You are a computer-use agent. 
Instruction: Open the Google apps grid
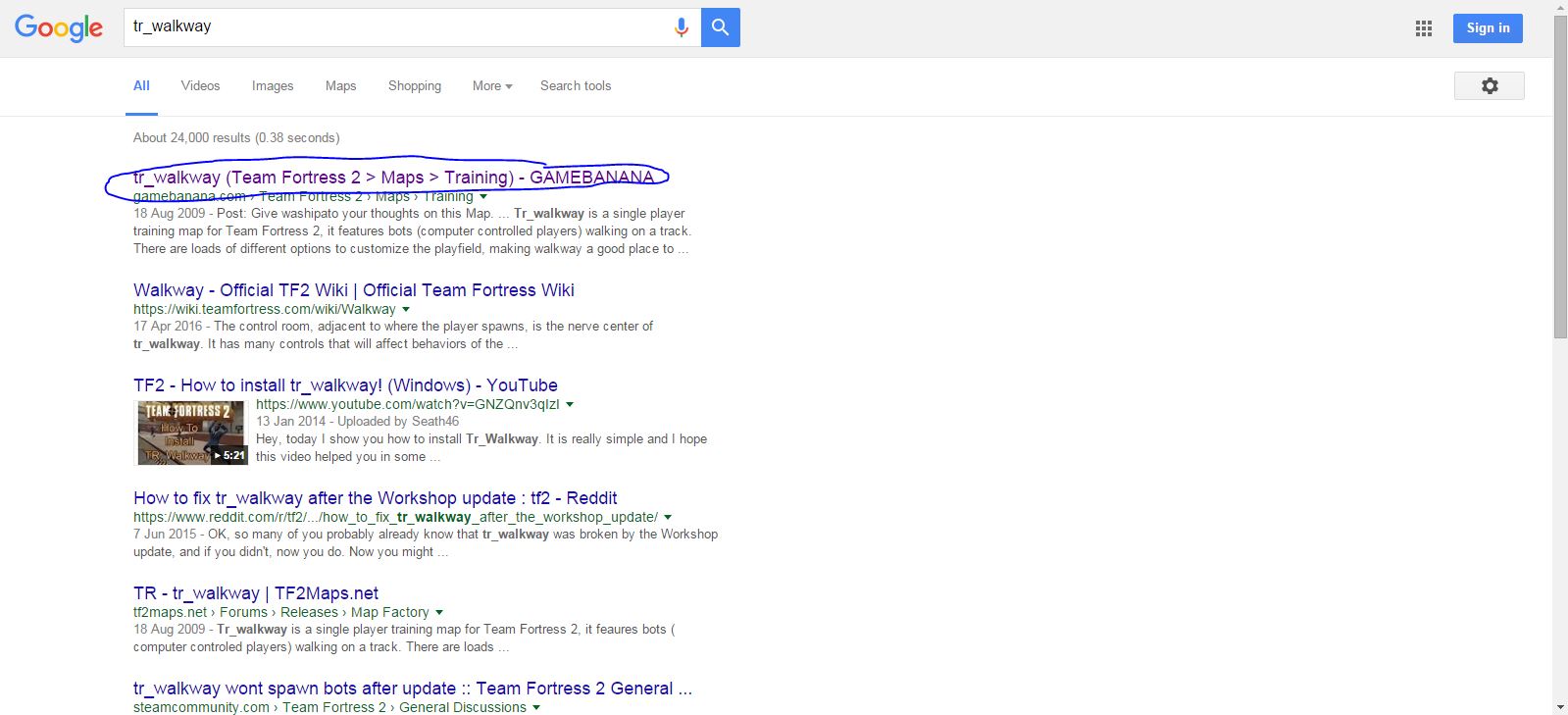click(x=1424, y=28)
